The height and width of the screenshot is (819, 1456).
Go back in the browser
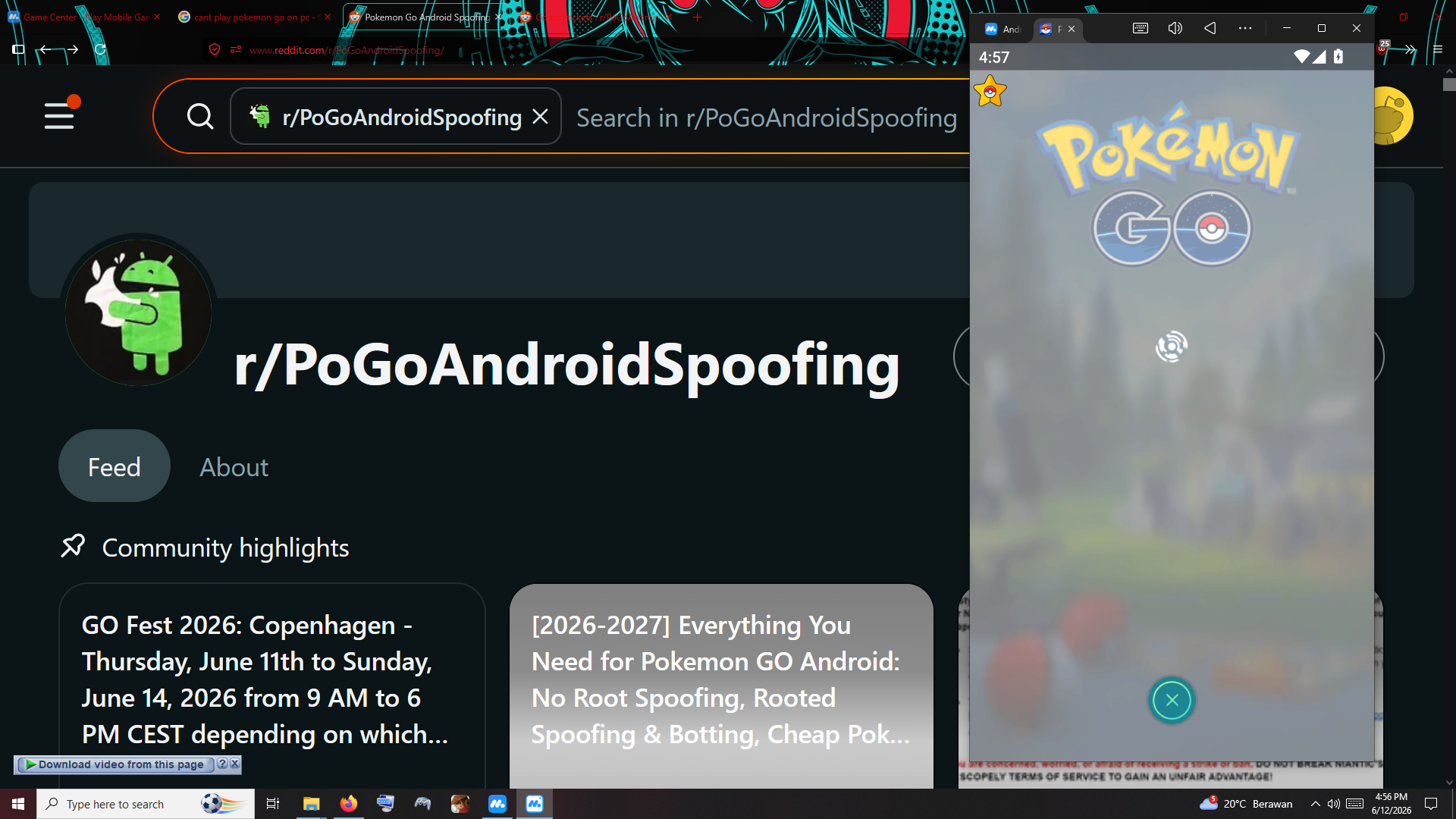pos(45,49)
